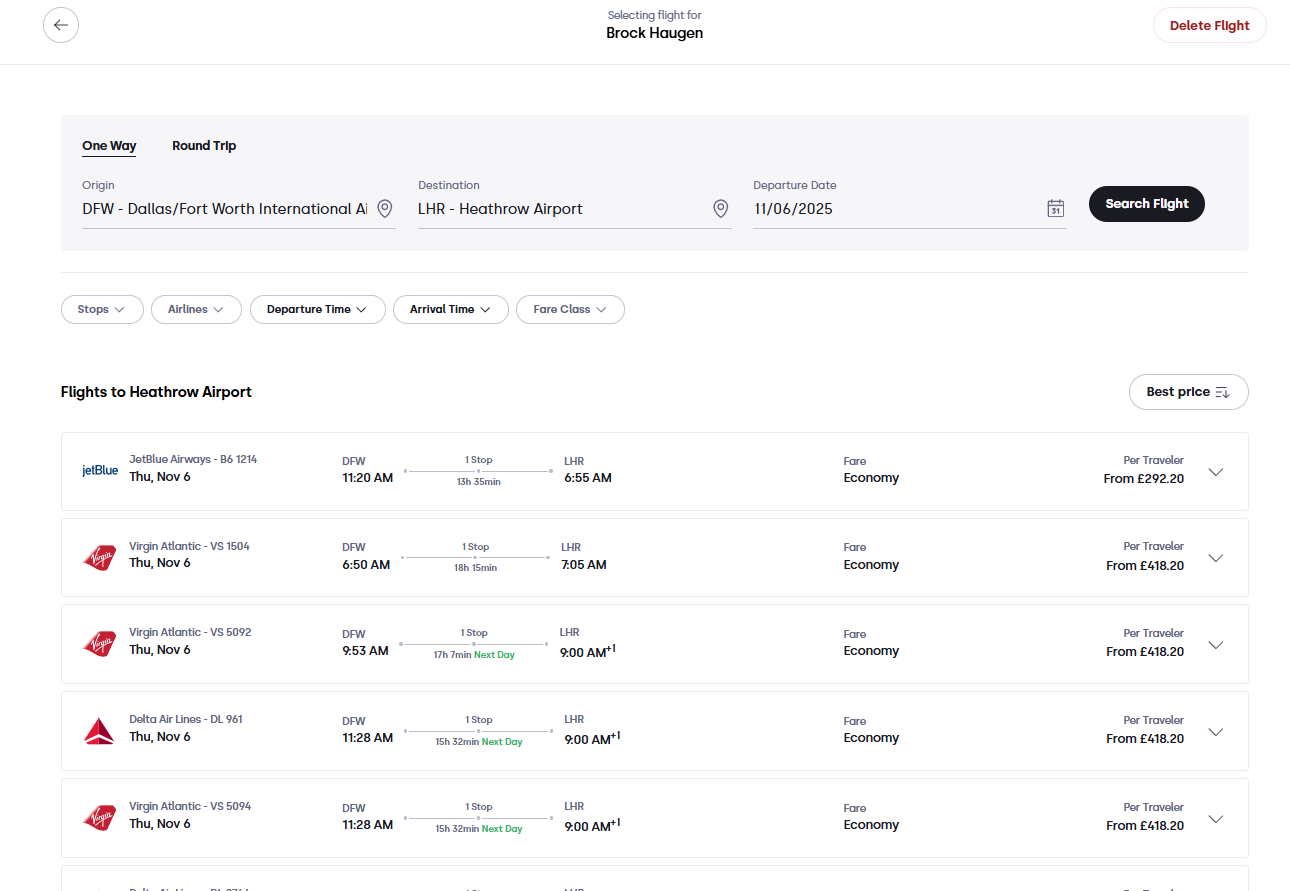This screenshot has width=1290, height=891.
Task: Open the Airlines filter dropdown
Action: coord(196,310)
